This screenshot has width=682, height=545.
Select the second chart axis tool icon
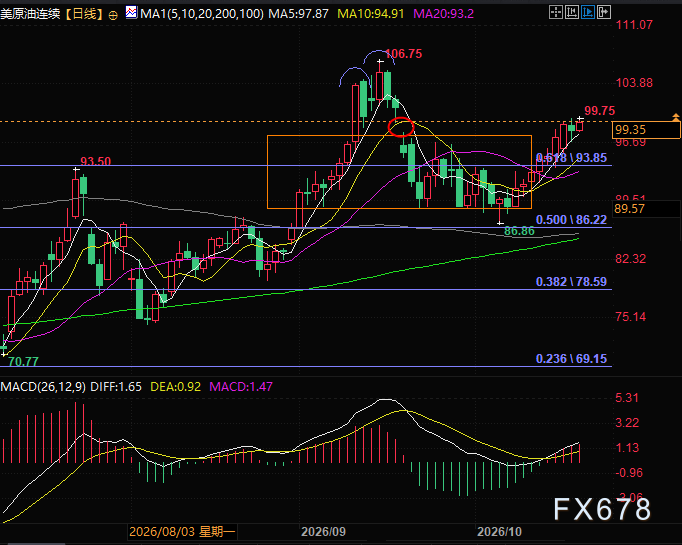point(572,12)
